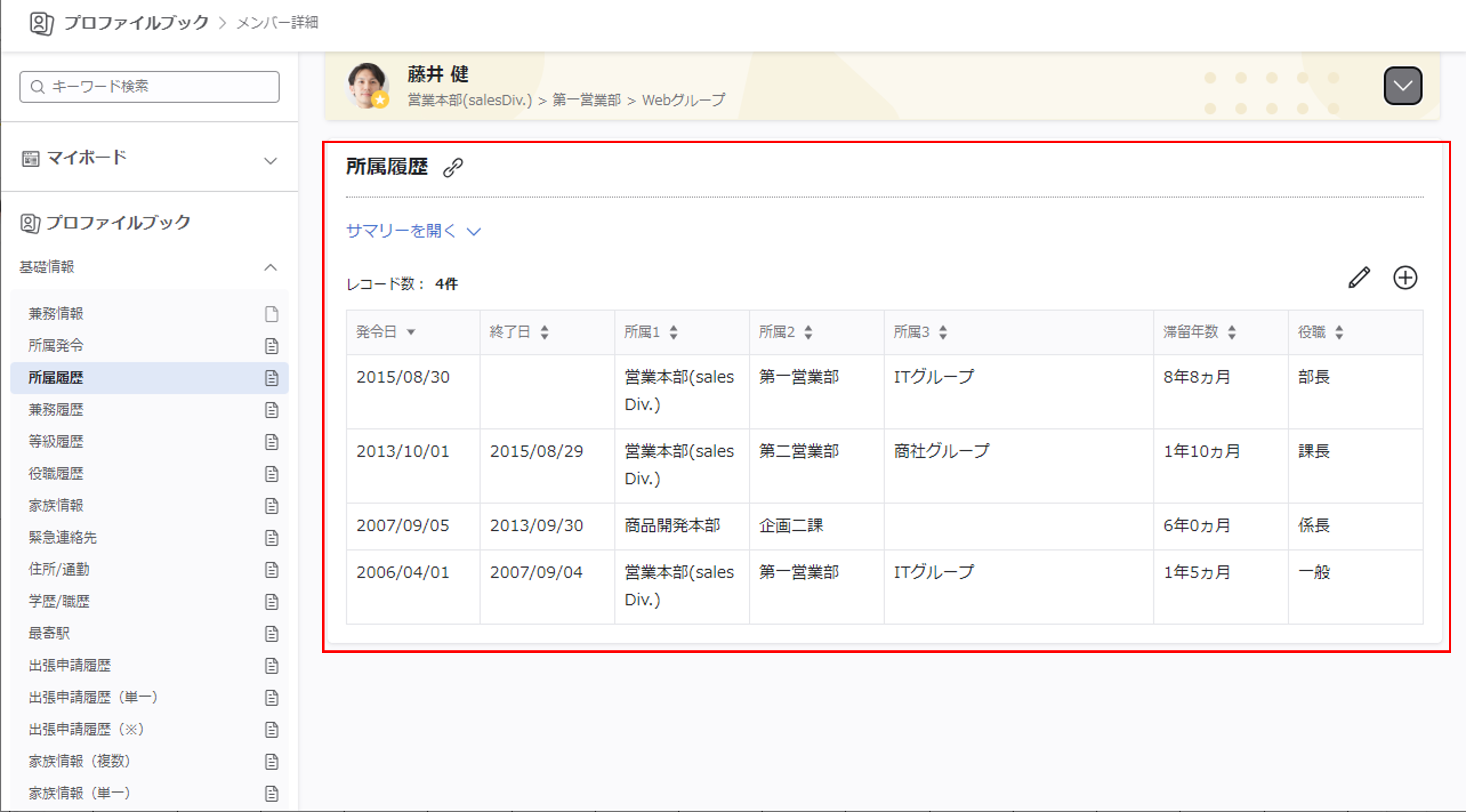Click the プロファイルブック icon in header

42,23
